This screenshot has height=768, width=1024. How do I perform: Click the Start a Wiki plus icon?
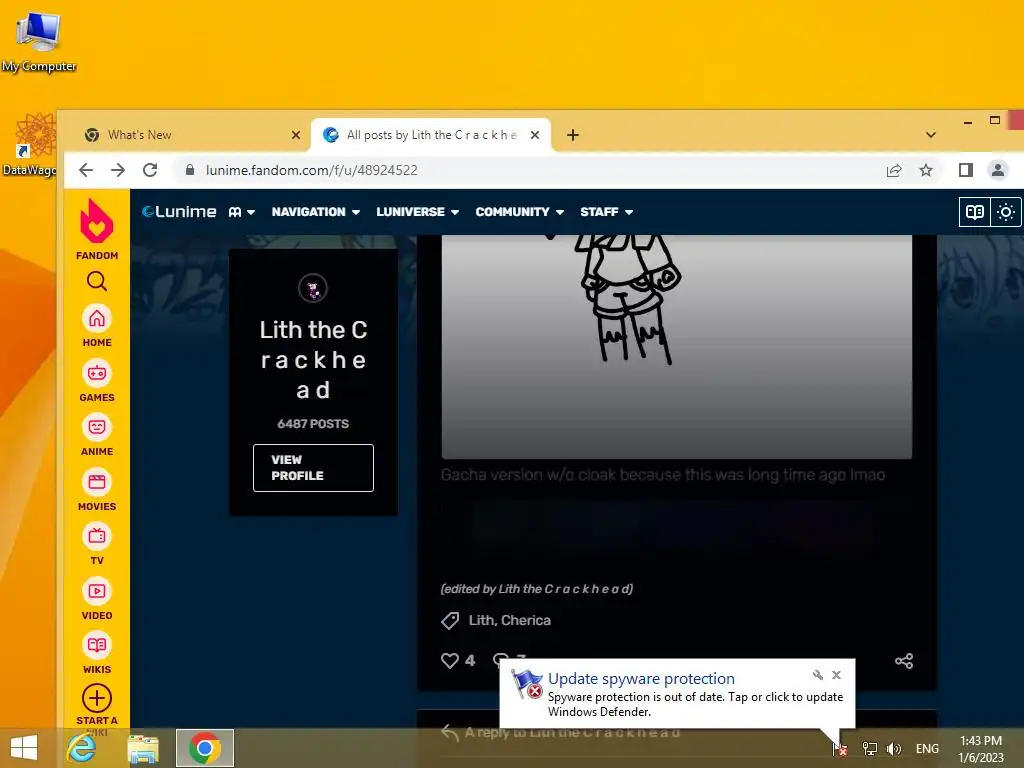(x=97, y=698)
